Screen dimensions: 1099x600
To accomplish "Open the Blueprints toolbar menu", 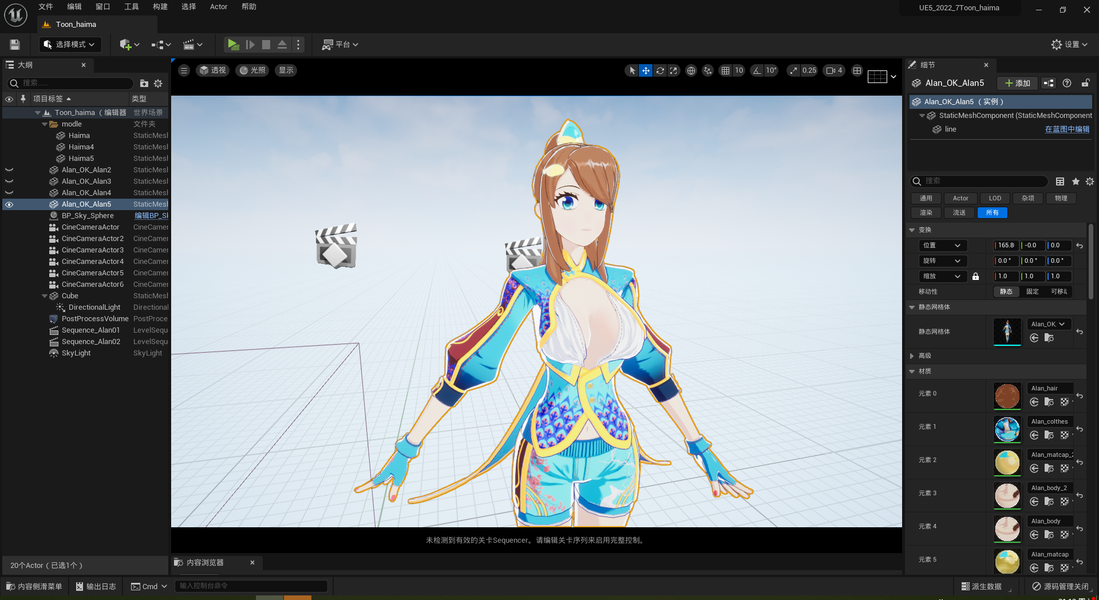I will (x=161, y=44).
